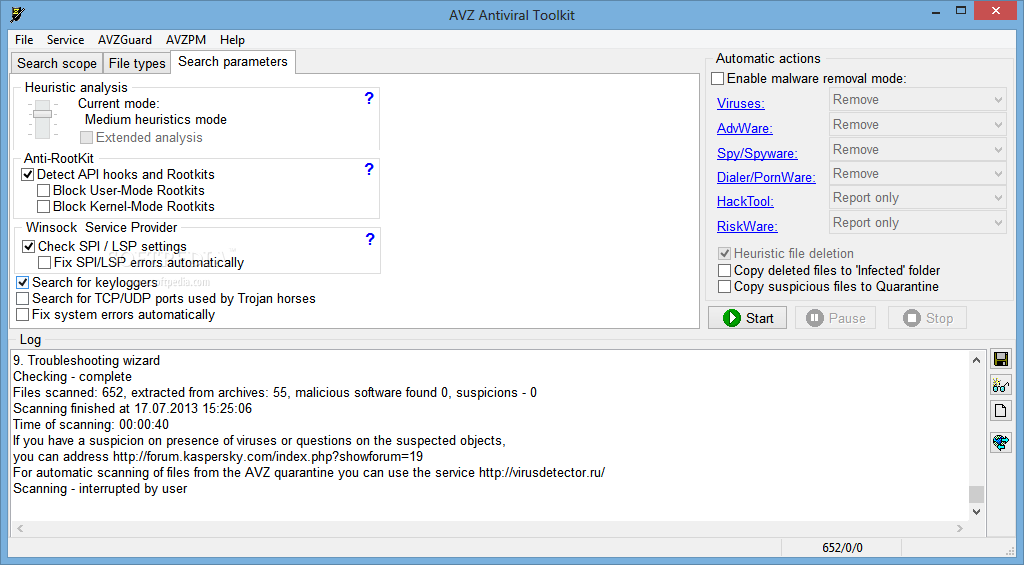1024x565 pixels.
Task: Click the Spy/Spyware: link
Action: point(758,153)
